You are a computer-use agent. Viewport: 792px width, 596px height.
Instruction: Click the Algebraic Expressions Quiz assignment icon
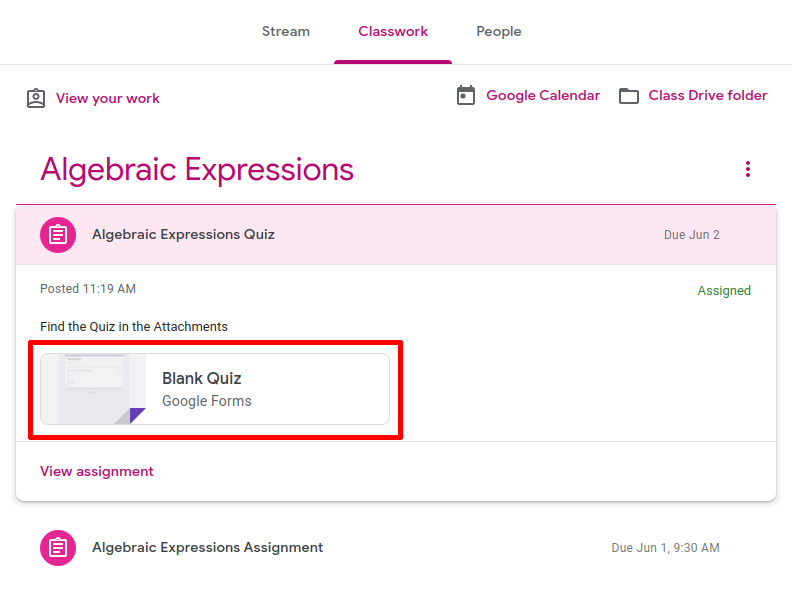(58, 235)
